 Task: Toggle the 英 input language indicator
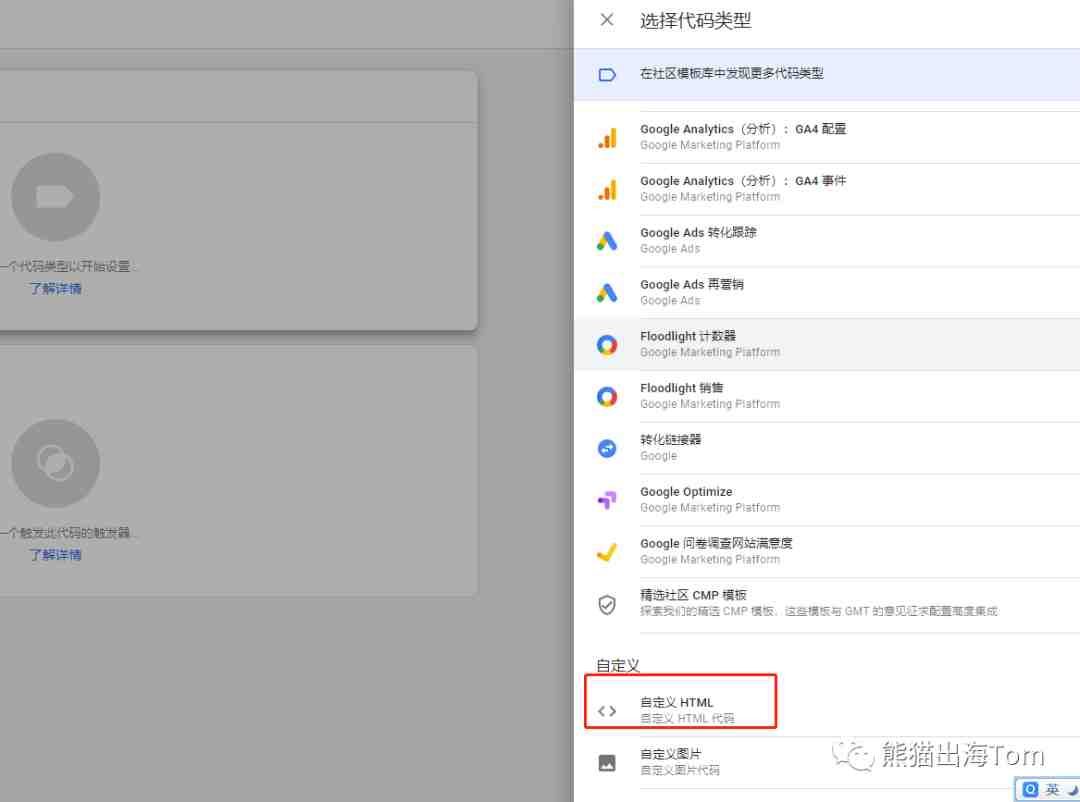1052,790
